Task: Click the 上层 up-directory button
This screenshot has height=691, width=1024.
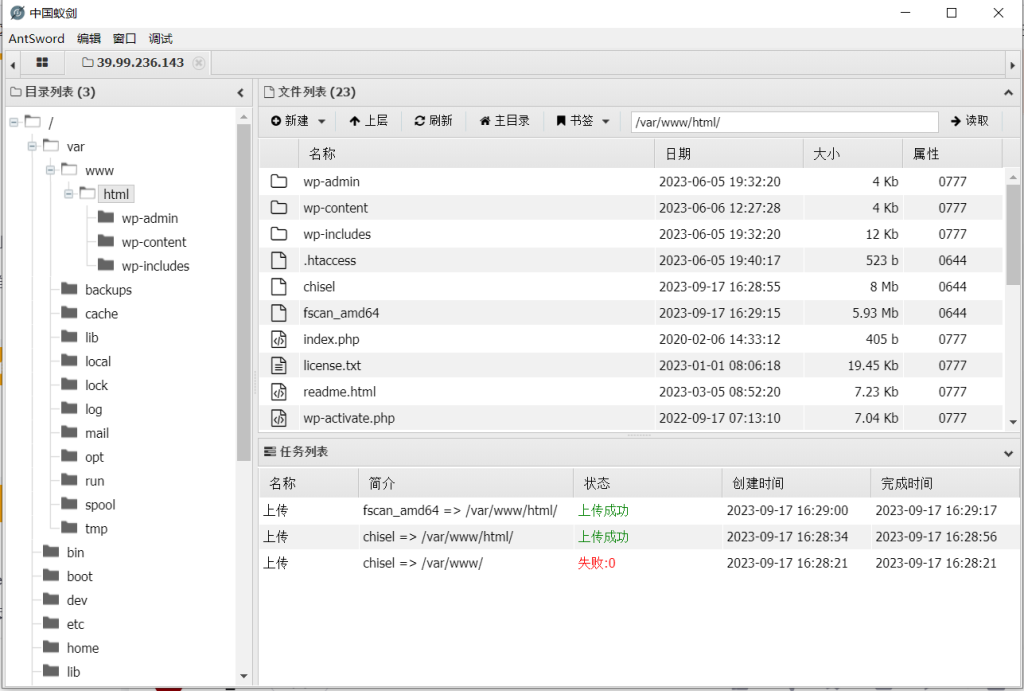Action: 368,121
